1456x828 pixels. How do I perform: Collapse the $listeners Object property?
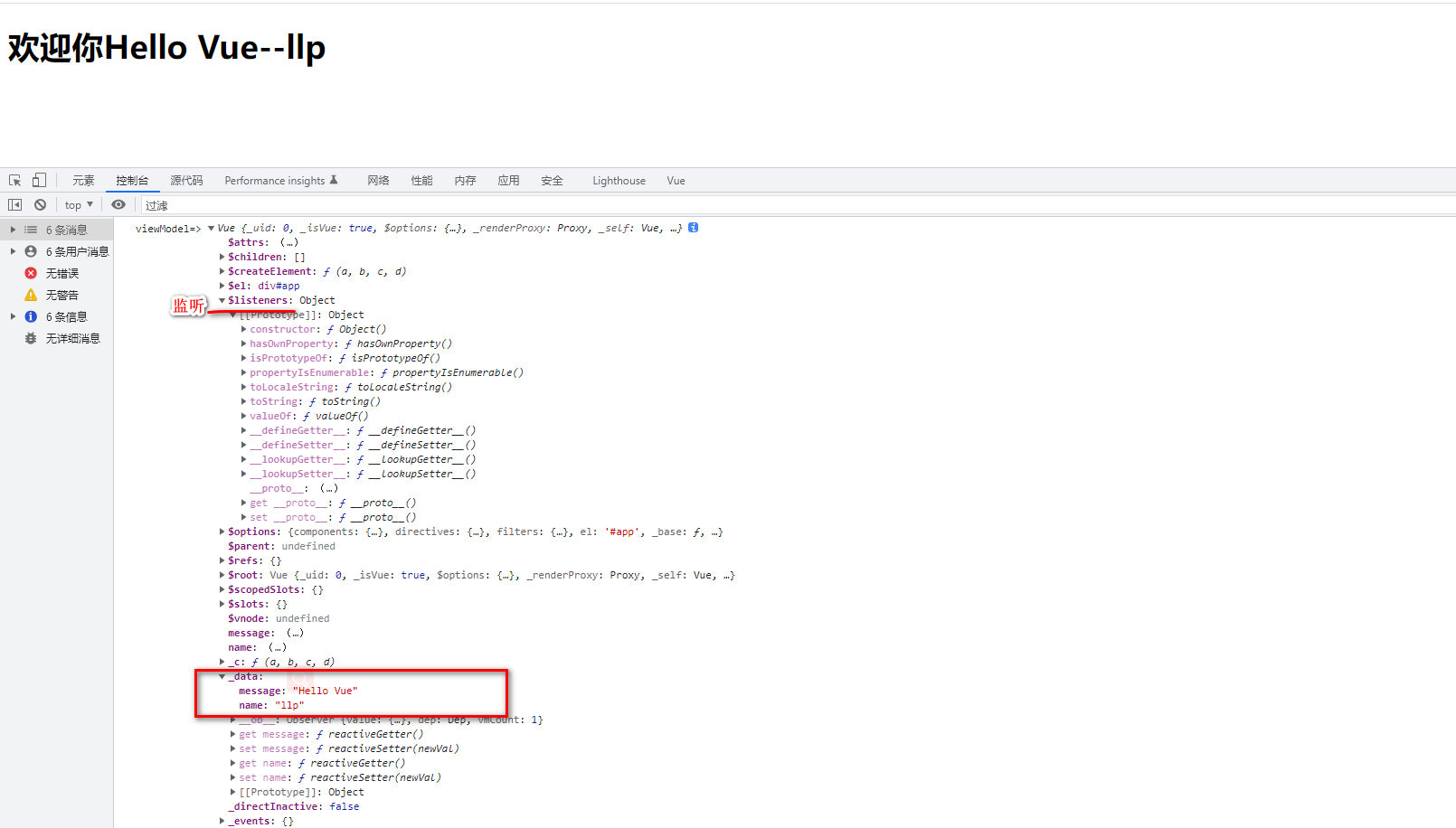coord(222,300)
